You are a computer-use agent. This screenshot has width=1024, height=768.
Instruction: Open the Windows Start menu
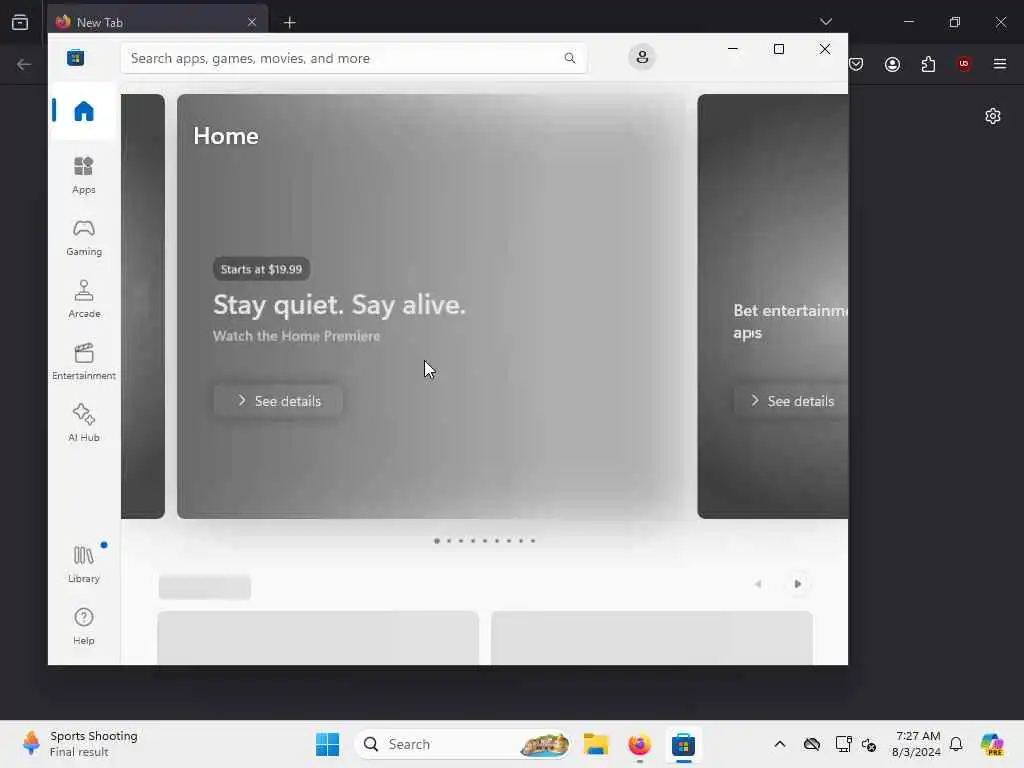pyautogui.click(x=327, y=744)
